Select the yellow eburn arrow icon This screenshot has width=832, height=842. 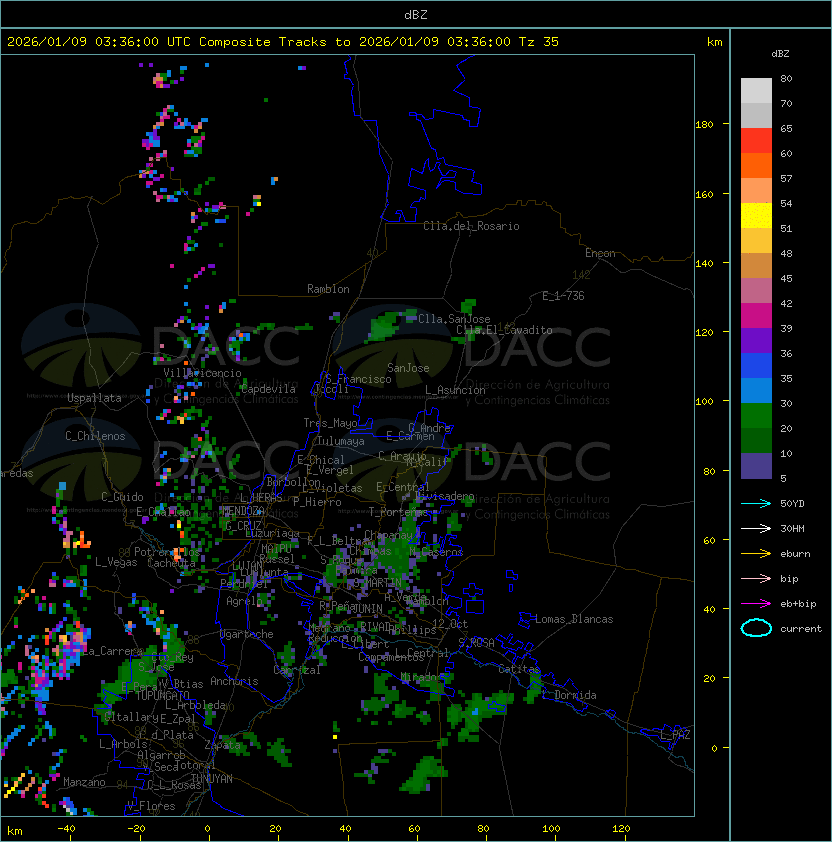coord(756,554)
